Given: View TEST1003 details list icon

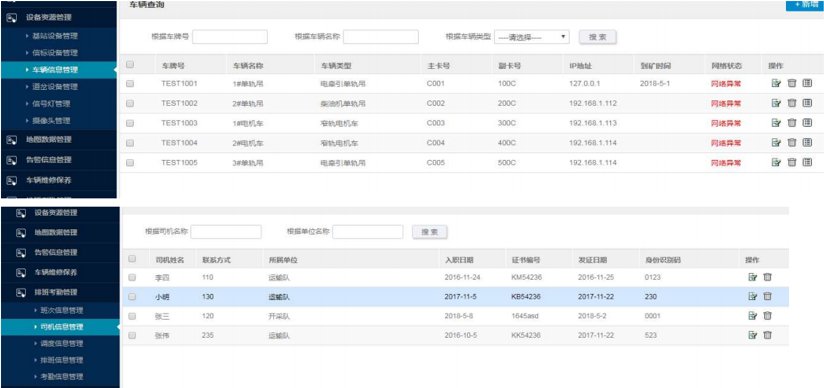Looking at the screenshot, I should point(807,122).
